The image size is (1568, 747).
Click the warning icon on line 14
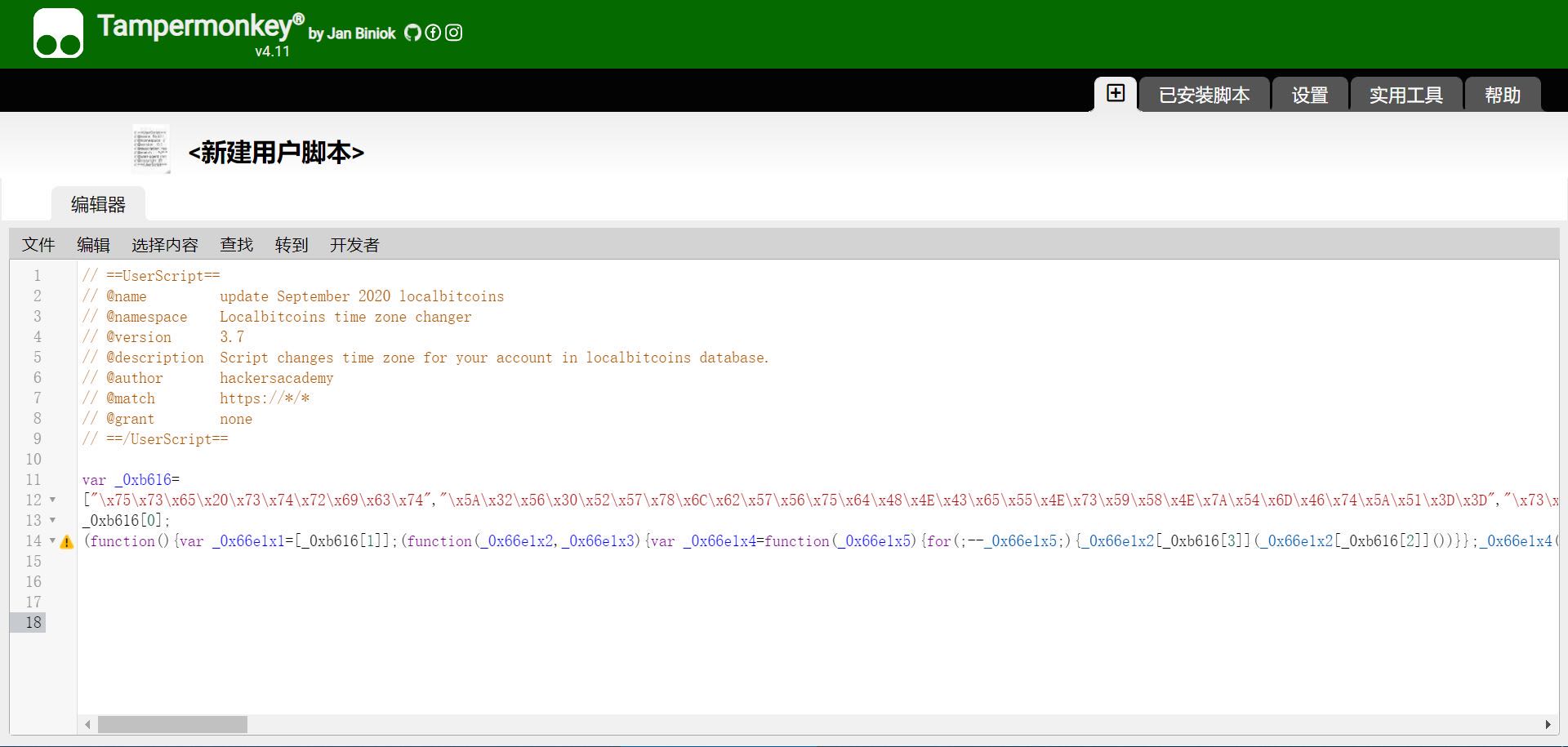(x=67, y=541)
